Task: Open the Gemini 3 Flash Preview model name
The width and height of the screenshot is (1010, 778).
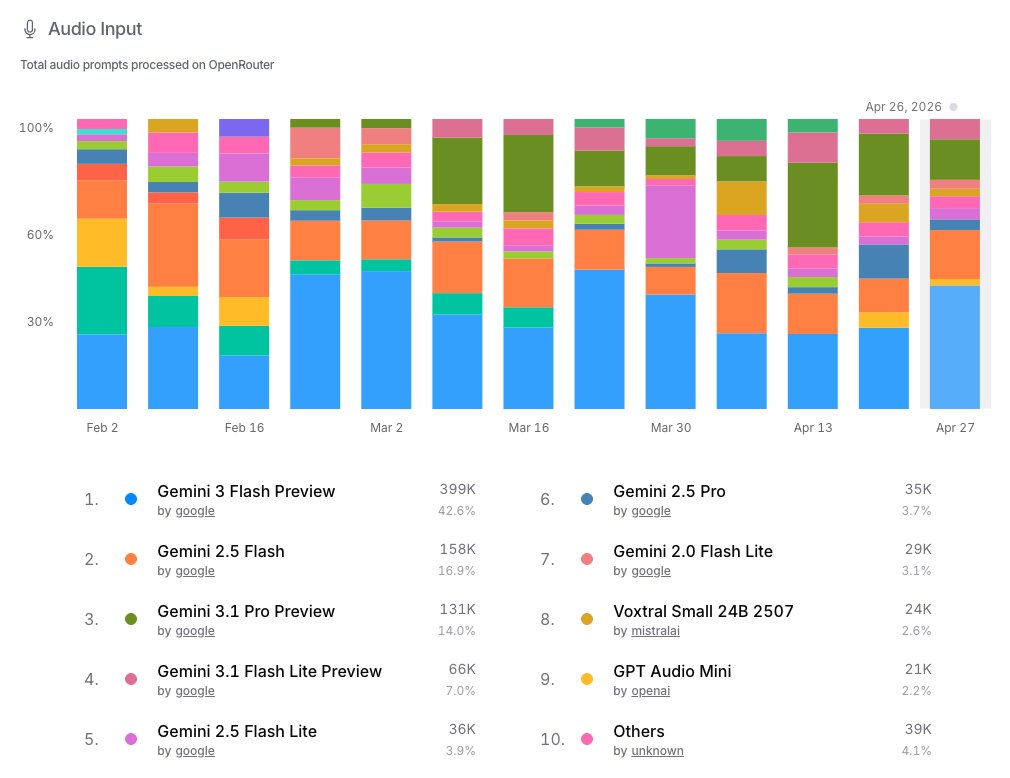Action: [246, 491]
